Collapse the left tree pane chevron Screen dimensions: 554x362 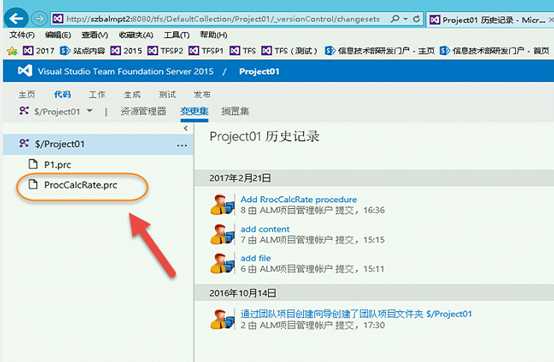point(186,129)
